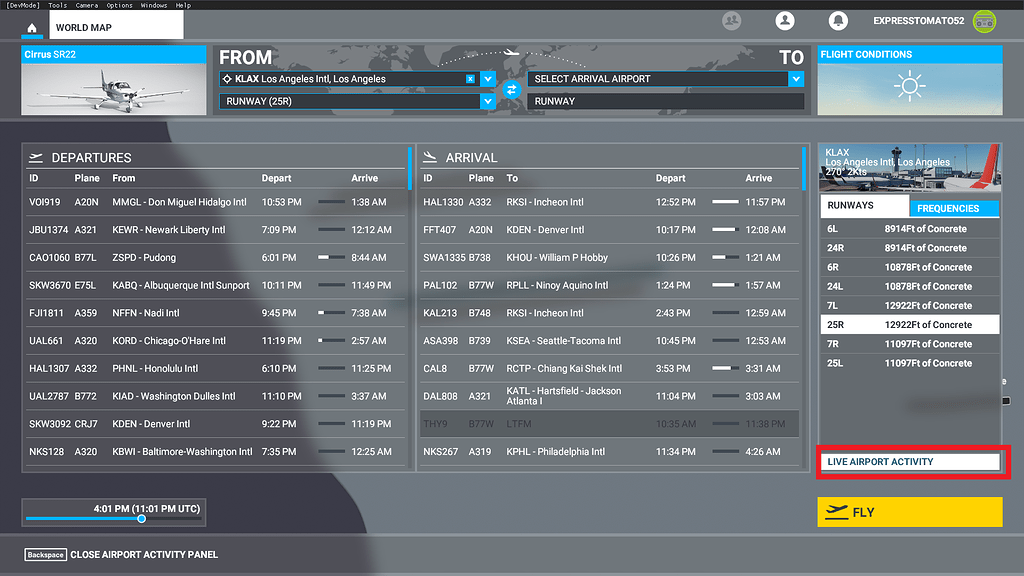Open the notifications bell icon

click(838, 20)
